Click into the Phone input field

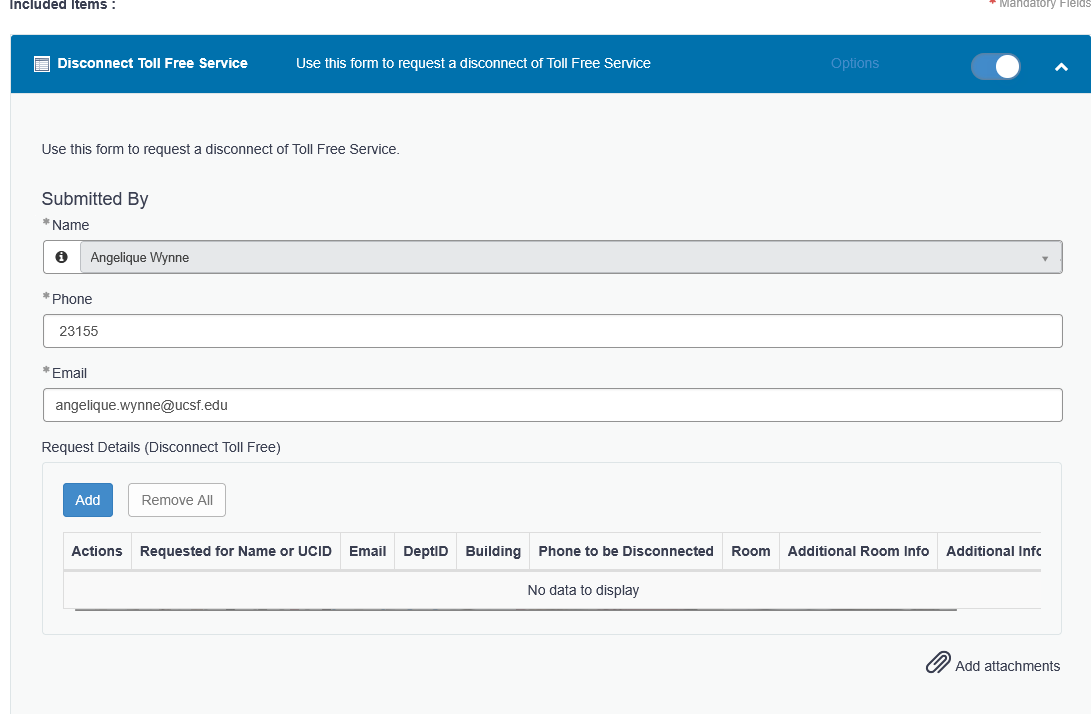click(x=552, y=331)
